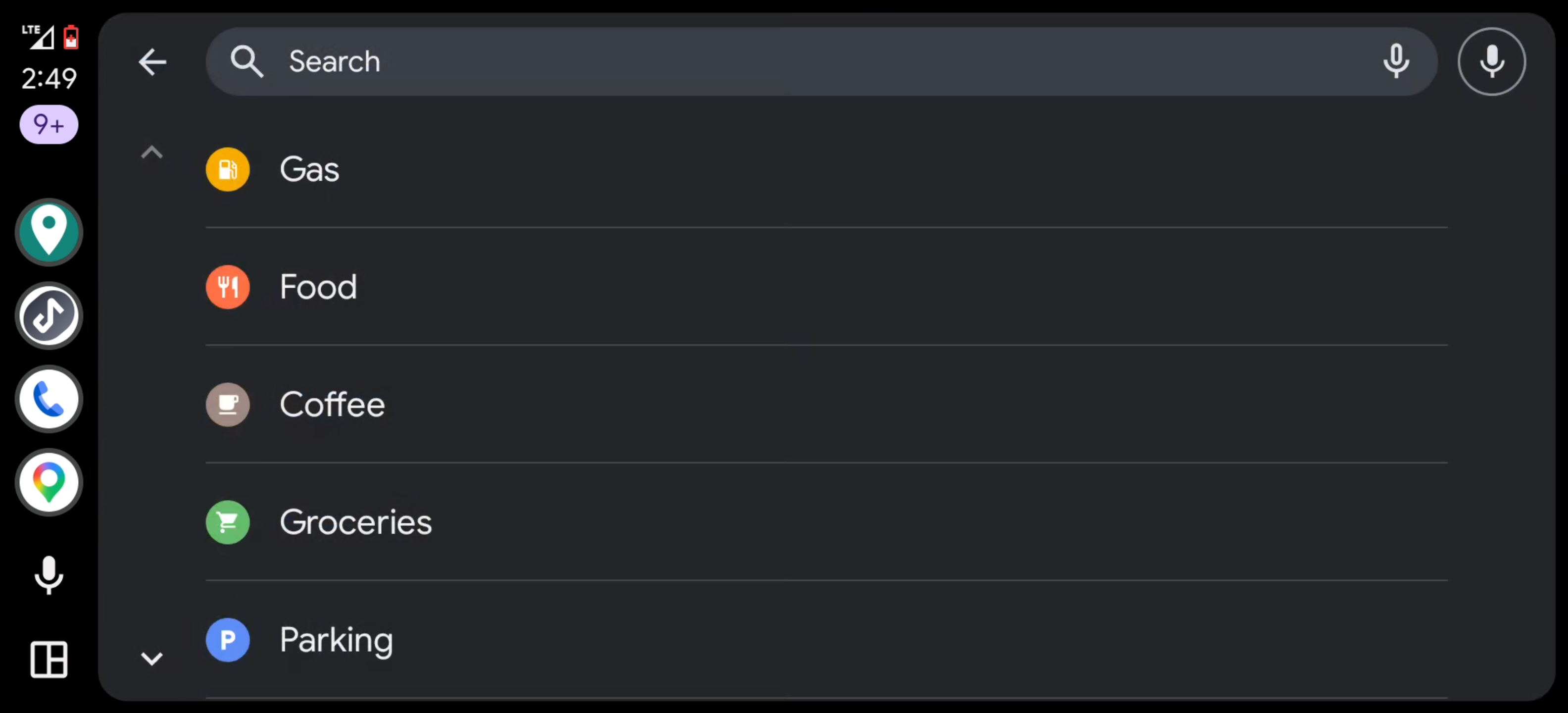Open the Phone app in sidebar

(49, 399)
